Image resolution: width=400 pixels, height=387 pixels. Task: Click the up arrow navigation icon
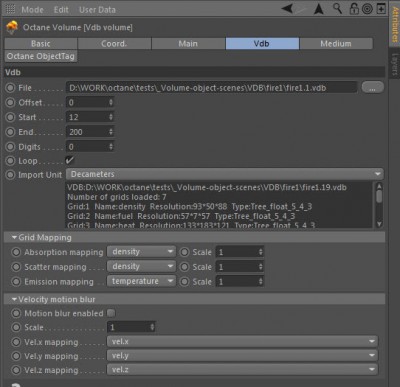319,9
